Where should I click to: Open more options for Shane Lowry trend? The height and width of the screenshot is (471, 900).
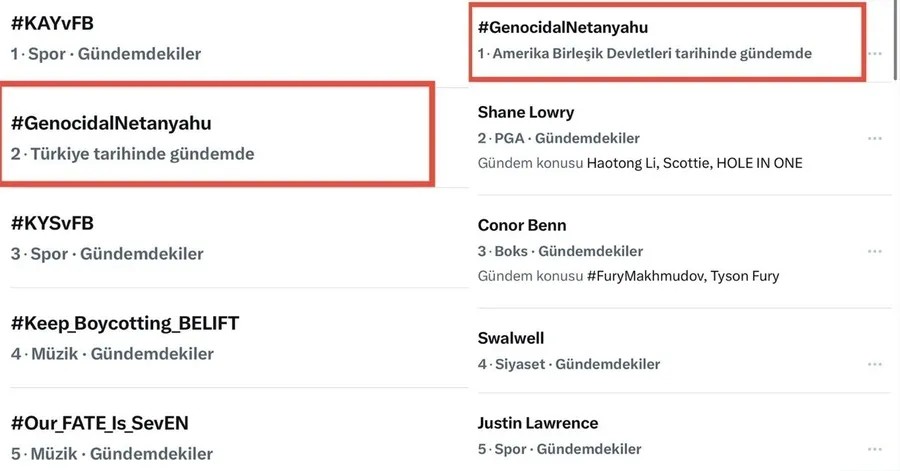point(875,138)
